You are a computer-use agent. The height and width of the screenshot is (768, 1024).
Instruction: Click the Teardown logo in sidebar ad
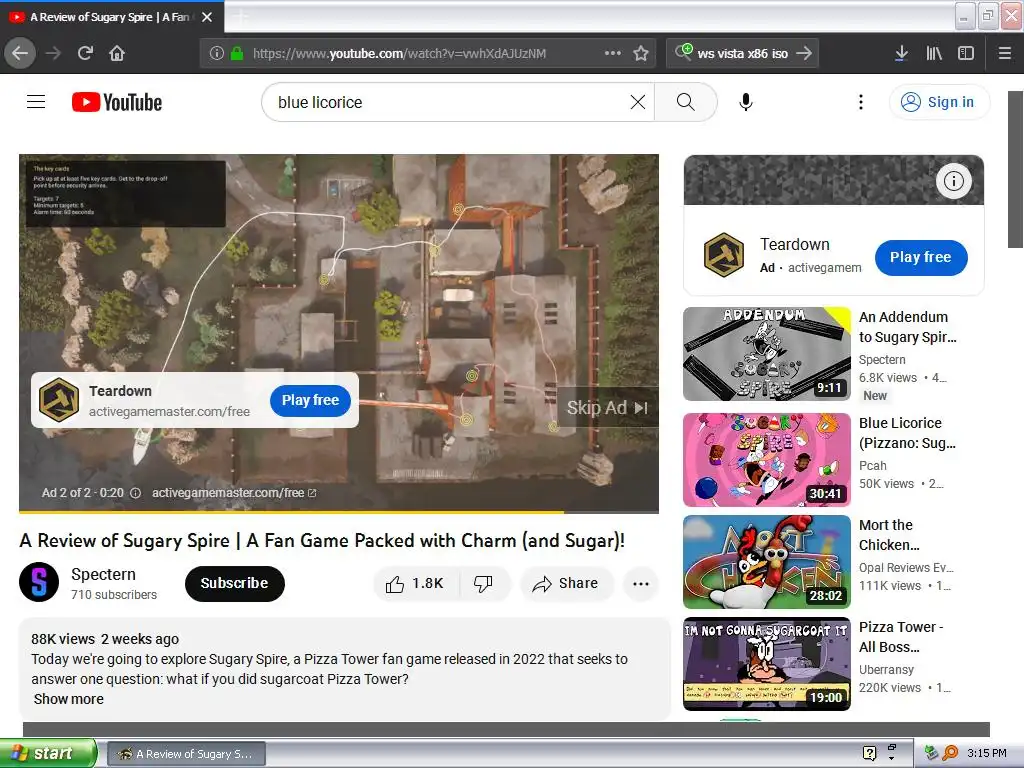click(x=724, y=255)
